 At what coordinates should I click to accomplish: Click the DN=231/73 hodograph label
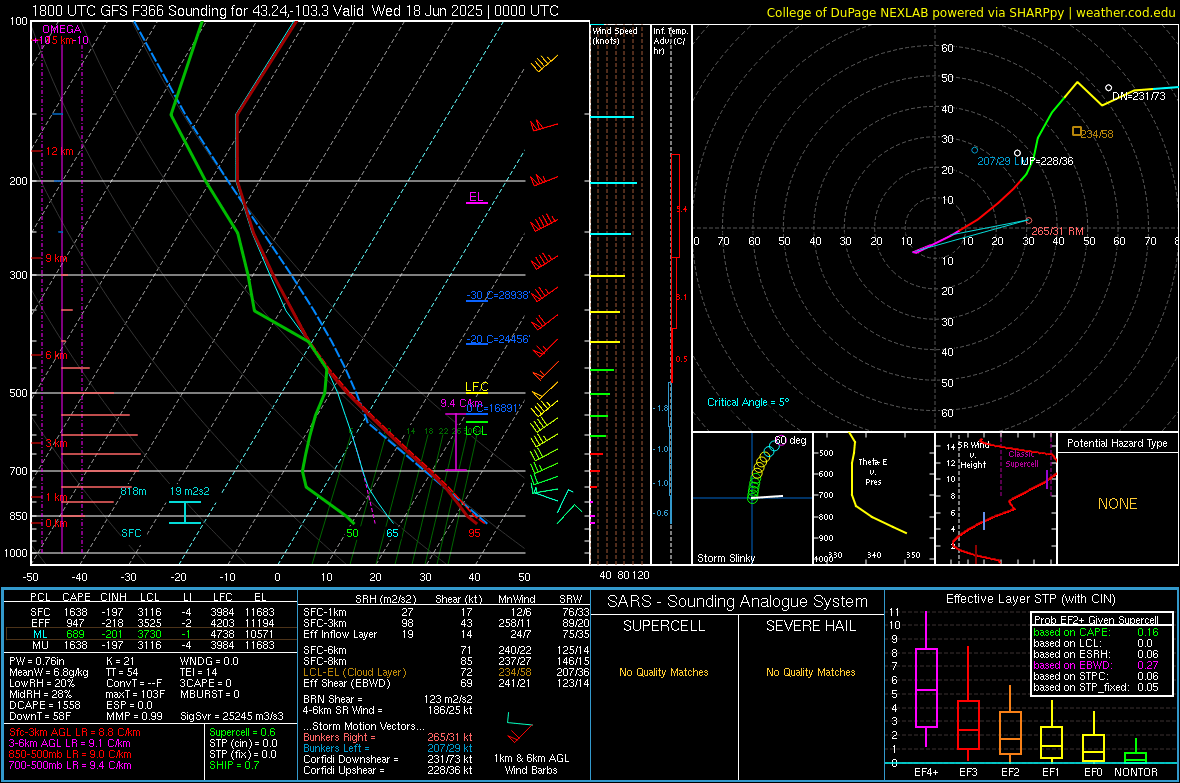tap(1139, 96)
